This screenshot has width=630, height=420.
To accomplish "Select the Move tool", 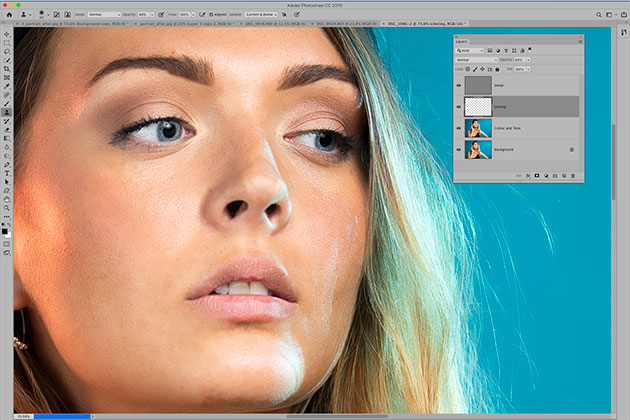I will point(7,35).
